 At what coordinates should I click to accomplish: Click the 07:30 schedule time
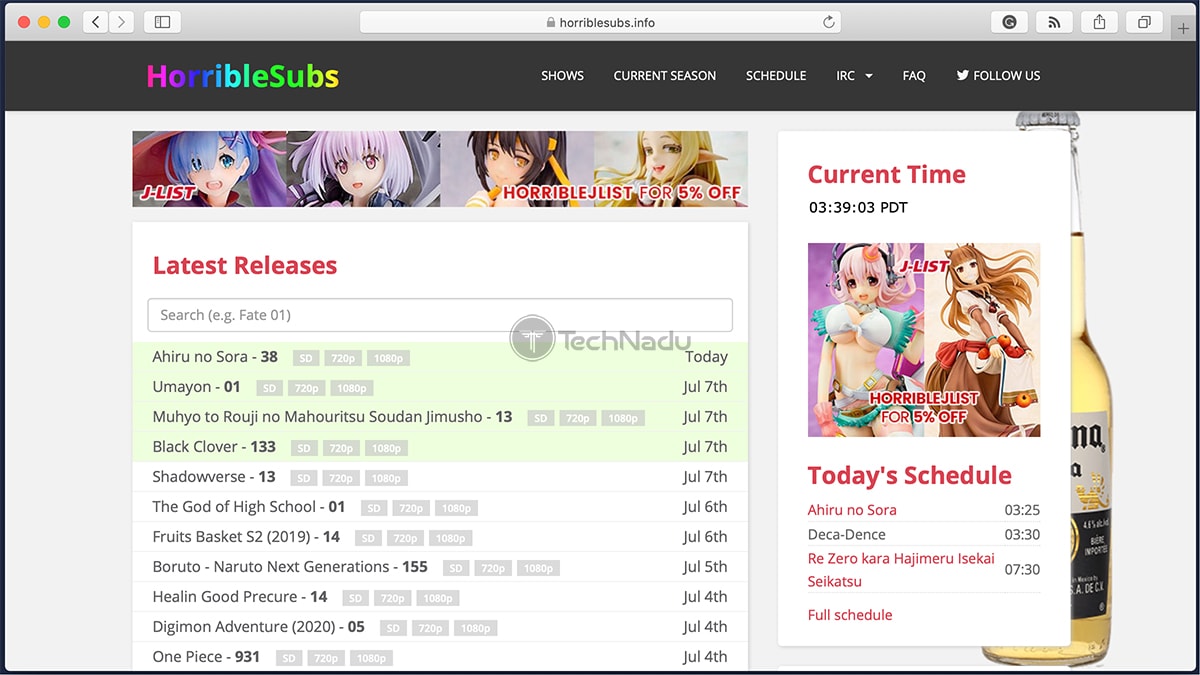(x=1022, y=570)
